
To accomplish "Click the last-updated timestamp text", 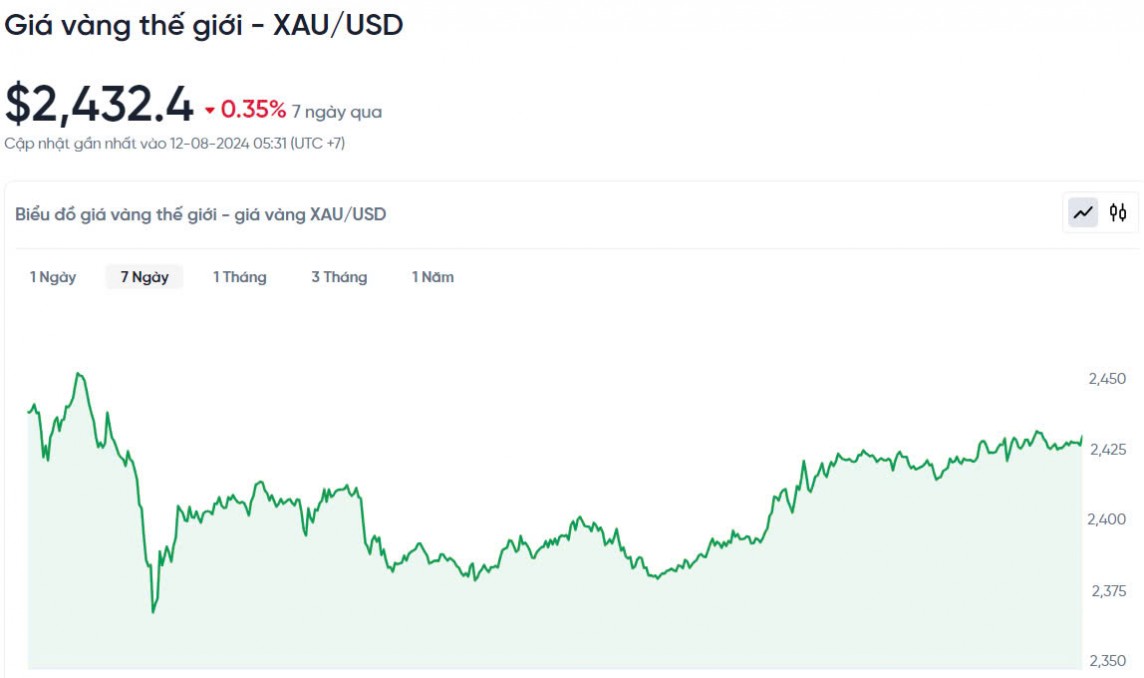I will [174, 143].
